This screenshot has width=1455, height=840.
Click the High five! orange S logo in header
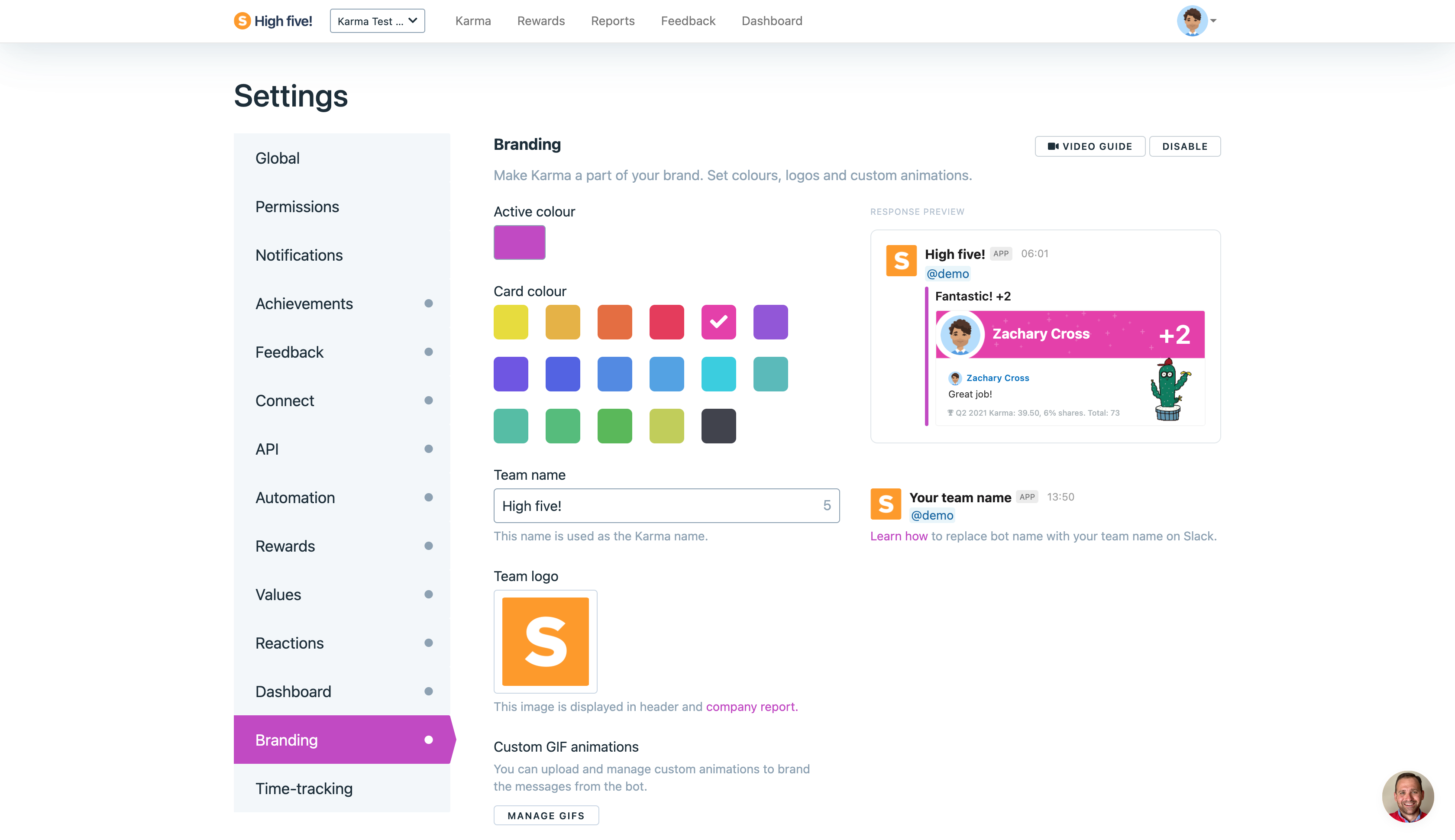tap(242, 21)
